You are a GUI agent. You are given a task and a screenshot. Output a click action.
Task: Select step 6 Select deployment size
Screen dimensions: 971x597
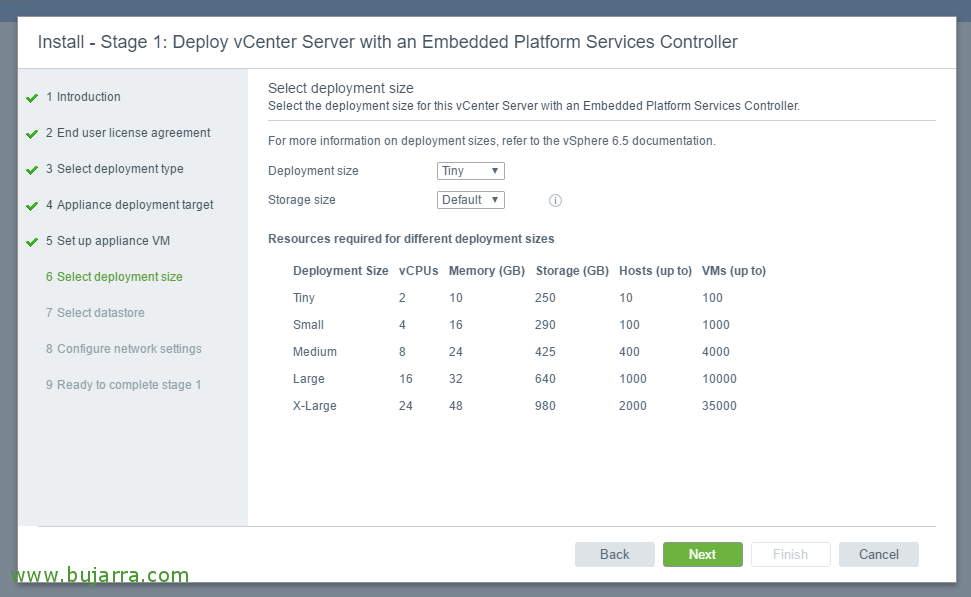tap(114, 277)
